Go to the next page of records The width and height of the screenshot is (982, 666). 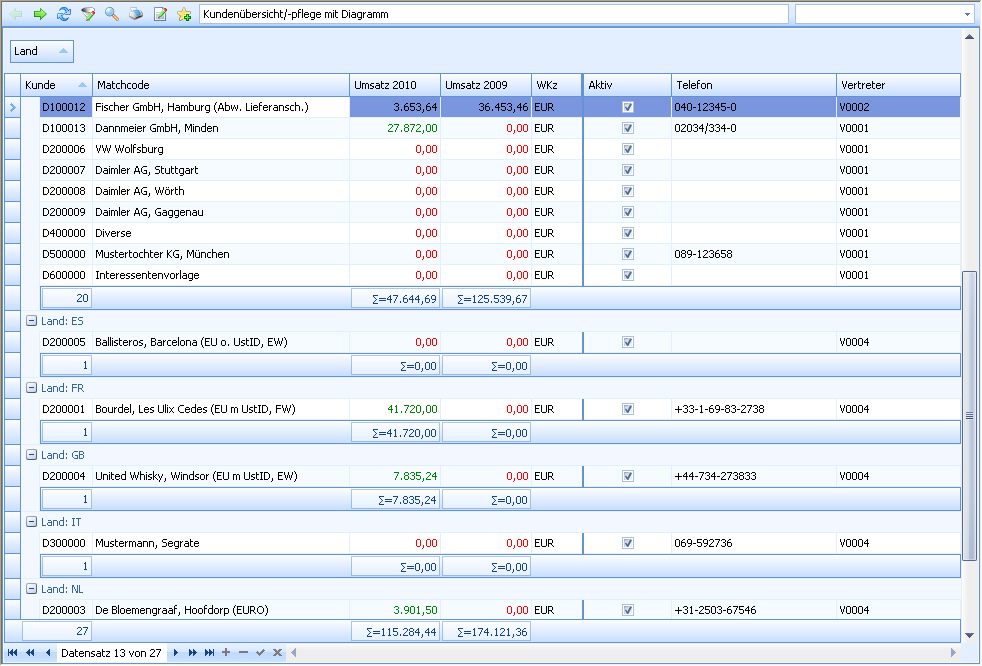click(192, 653)
